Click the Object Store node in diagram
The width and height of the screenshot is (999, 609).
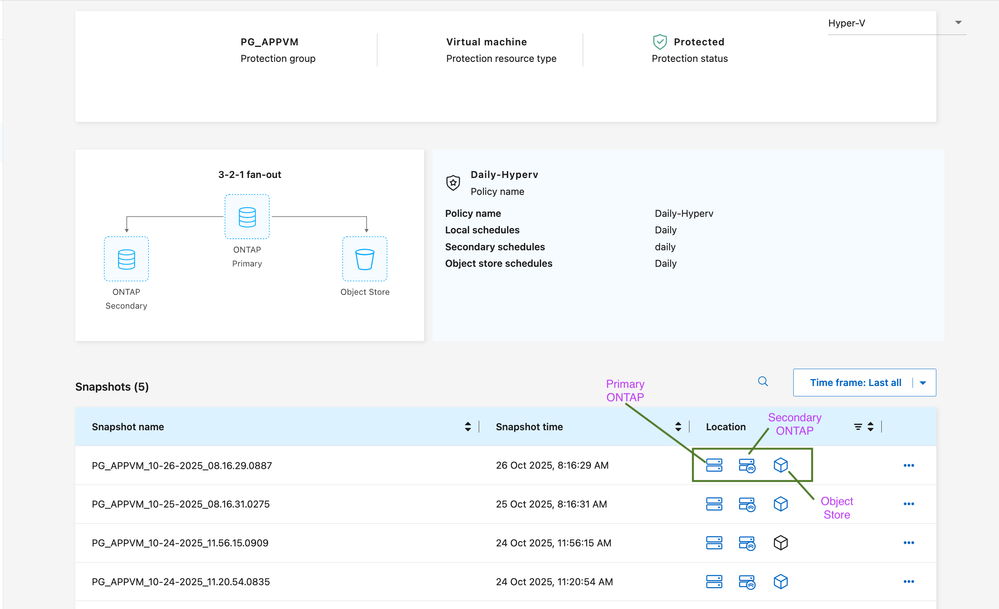pos(364,259)
